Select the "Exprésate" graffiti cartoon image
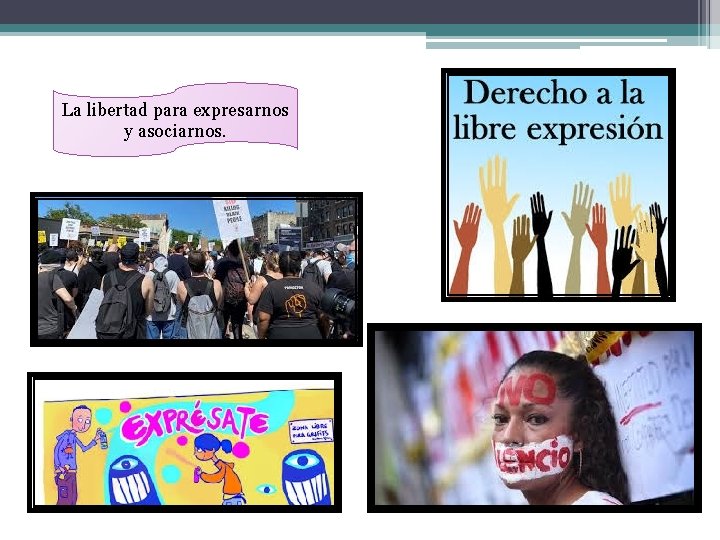The height and width of the screenshot is (540, 720). [x=185, y=442]
